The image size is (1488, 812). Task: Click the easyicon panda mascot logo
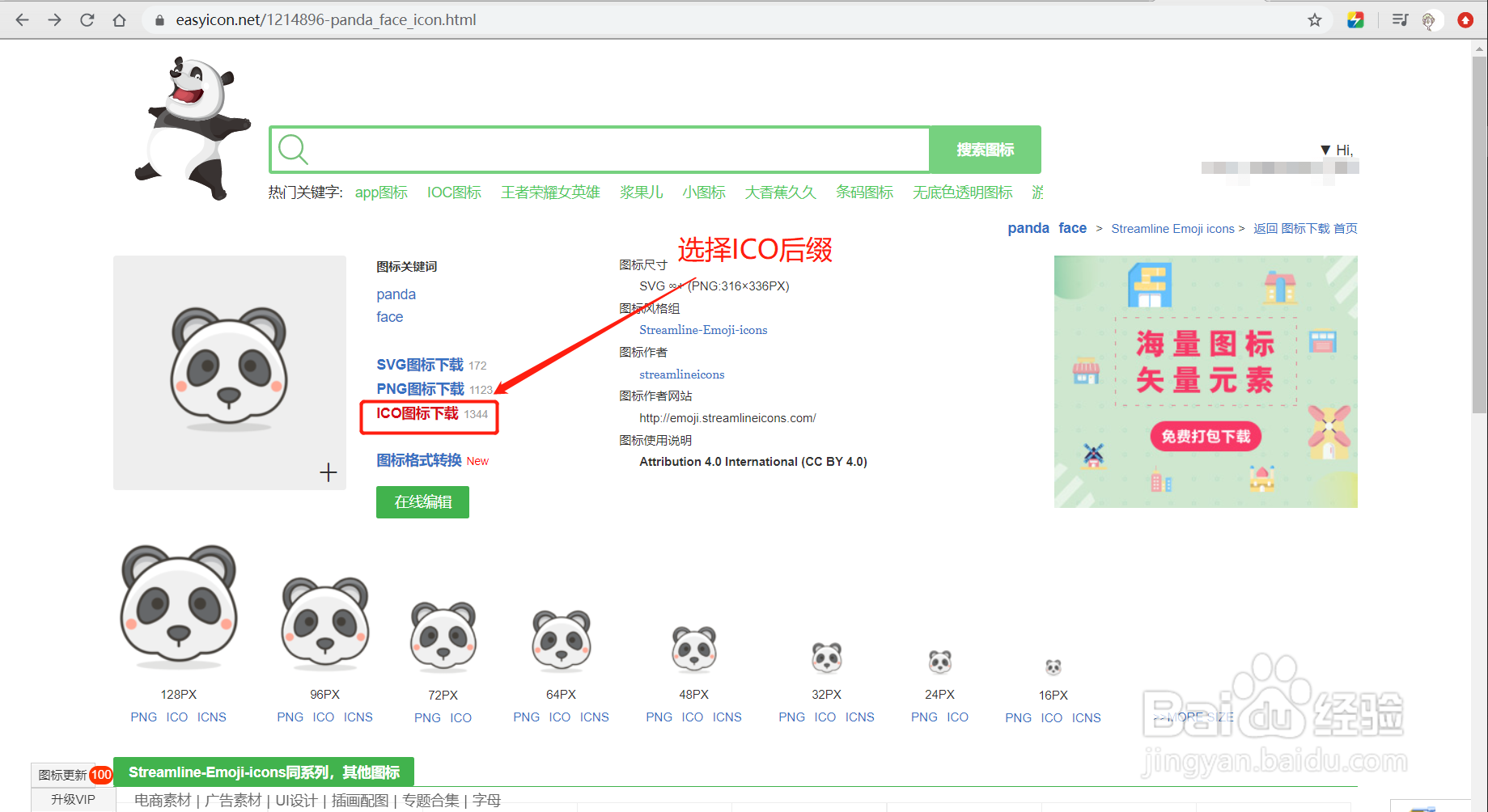[193, 128]
